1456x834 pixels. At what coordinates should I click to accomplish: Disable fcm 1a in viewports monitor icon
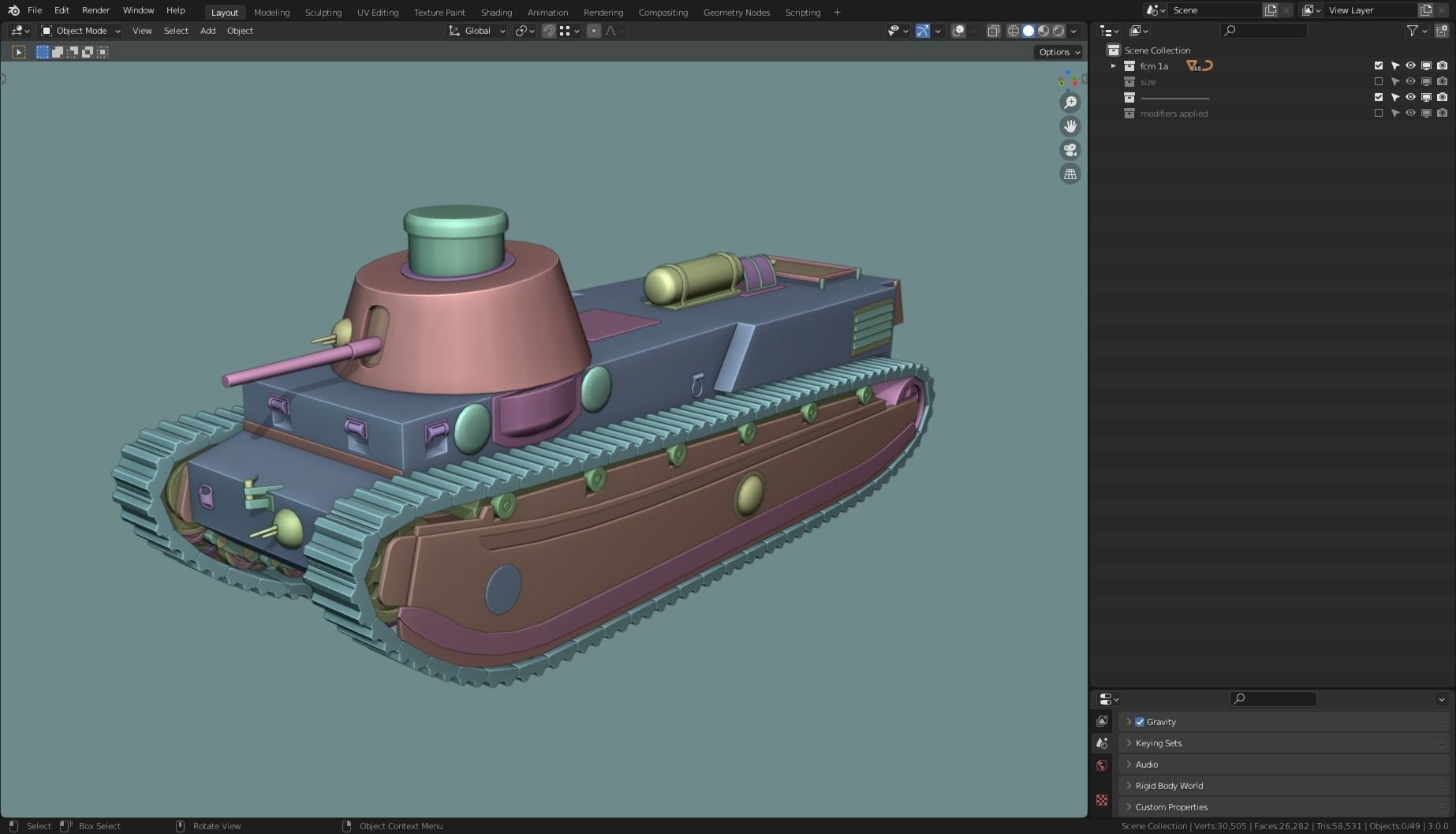click(1426, 66)
